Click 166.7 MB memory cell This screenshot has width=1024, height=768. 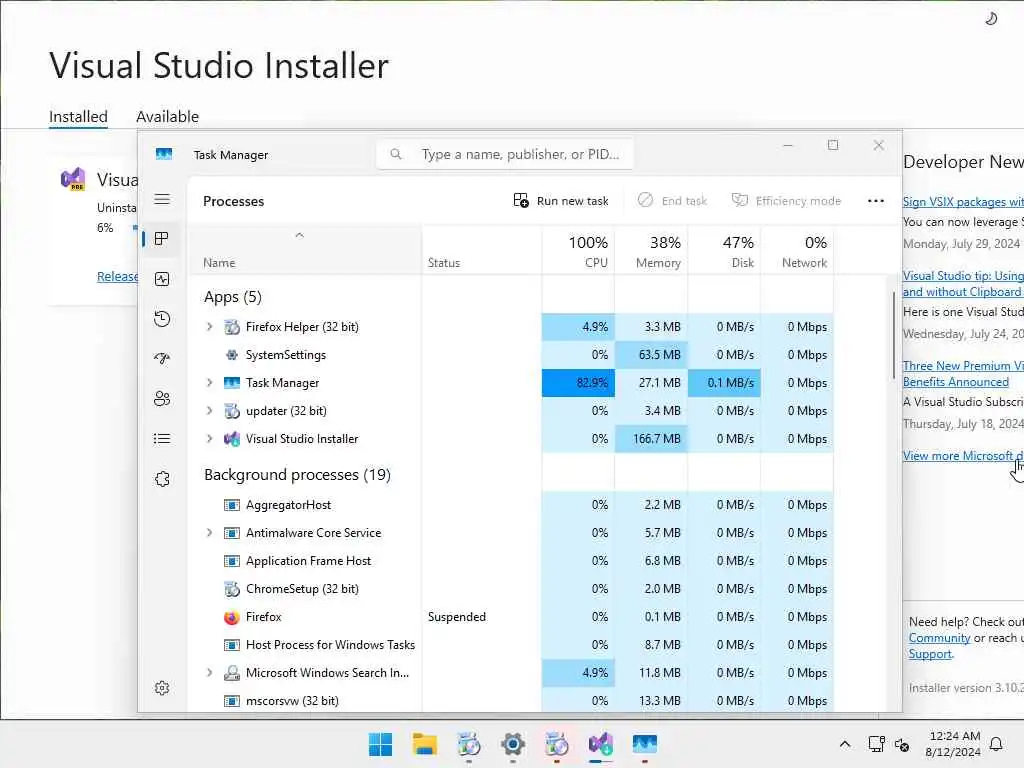[651, 439]
